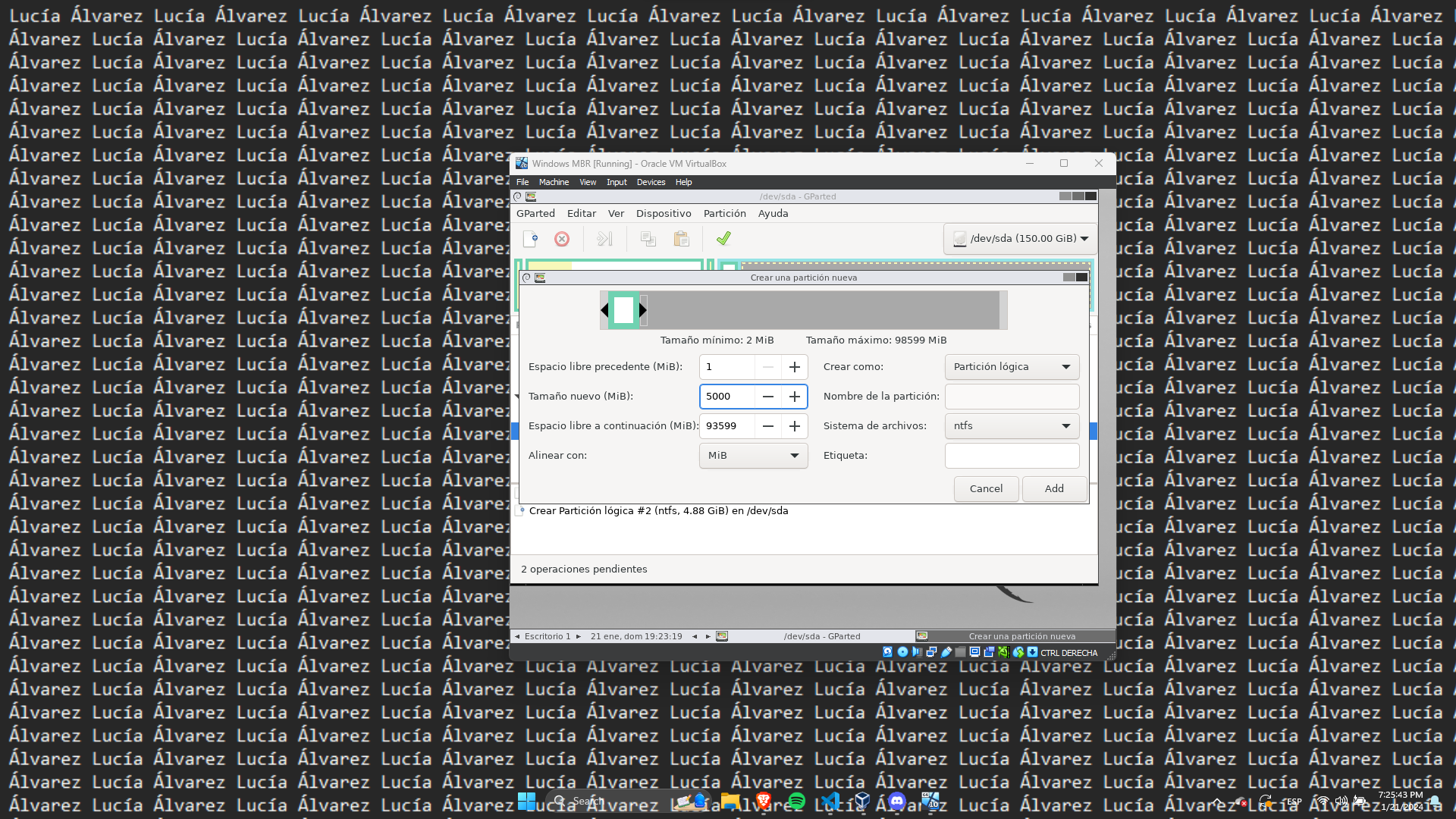Open Spotify from the Windows taskbar
The height and width of the screenshot is (819, 1456).
click(796, 801)
